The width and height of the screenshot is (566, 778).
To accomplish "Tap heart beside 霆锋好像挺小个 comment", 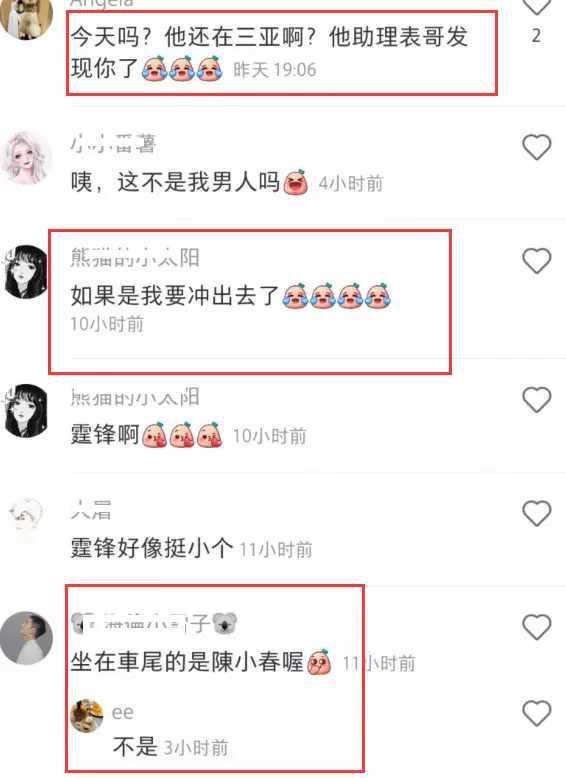I will click(x=537, y=514).
